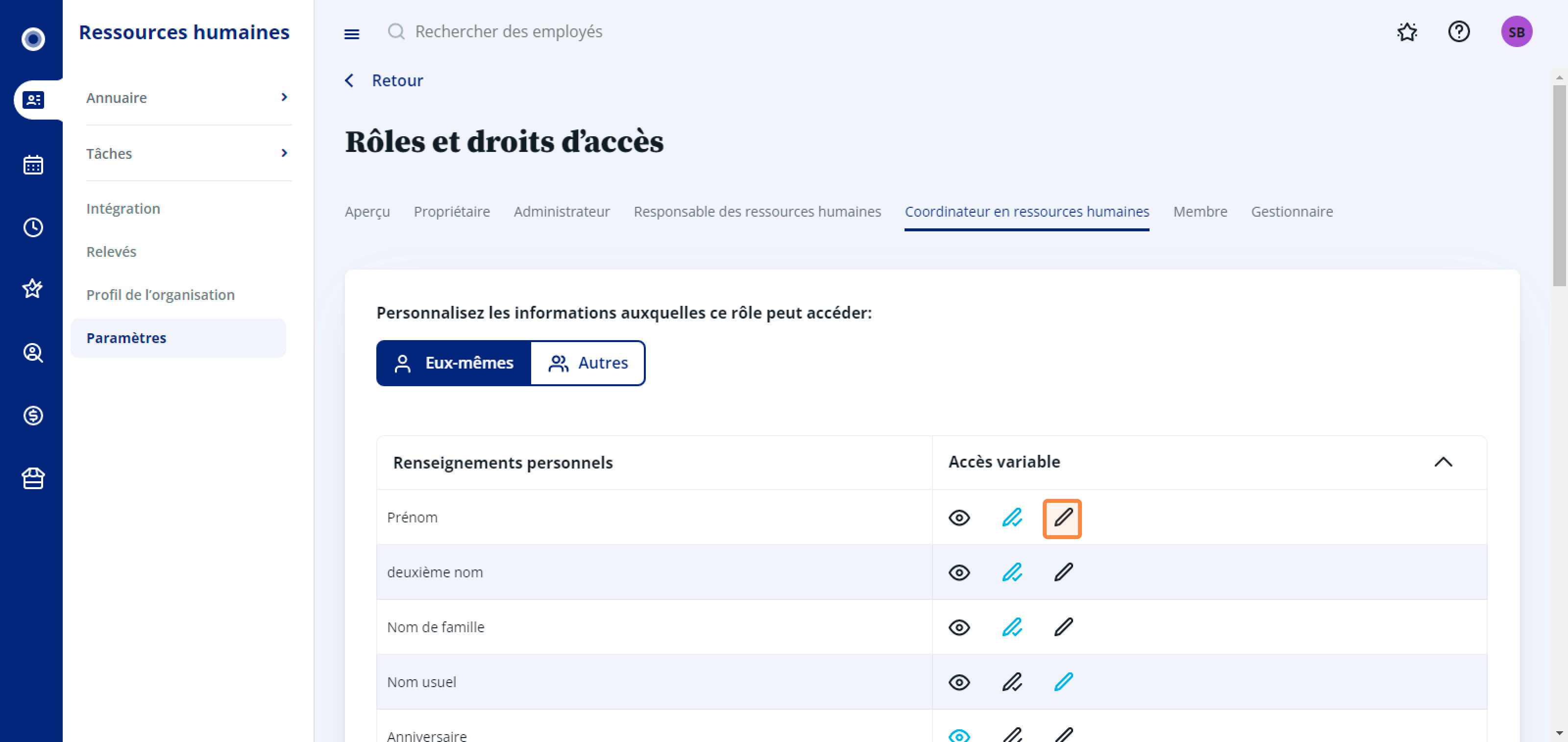Set view-only eye for deuxième nom
The image size is (1568, 742).
pyautogui.click(x=959, y=572)
